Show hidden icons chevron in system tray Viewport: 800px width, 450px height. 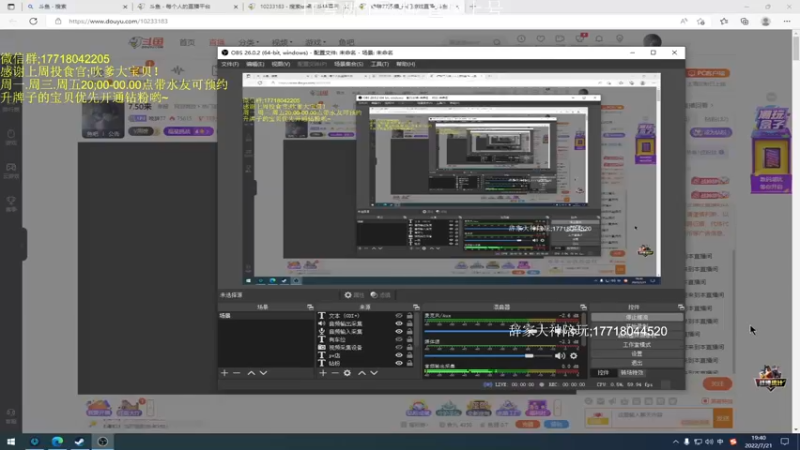pos(676,442)
